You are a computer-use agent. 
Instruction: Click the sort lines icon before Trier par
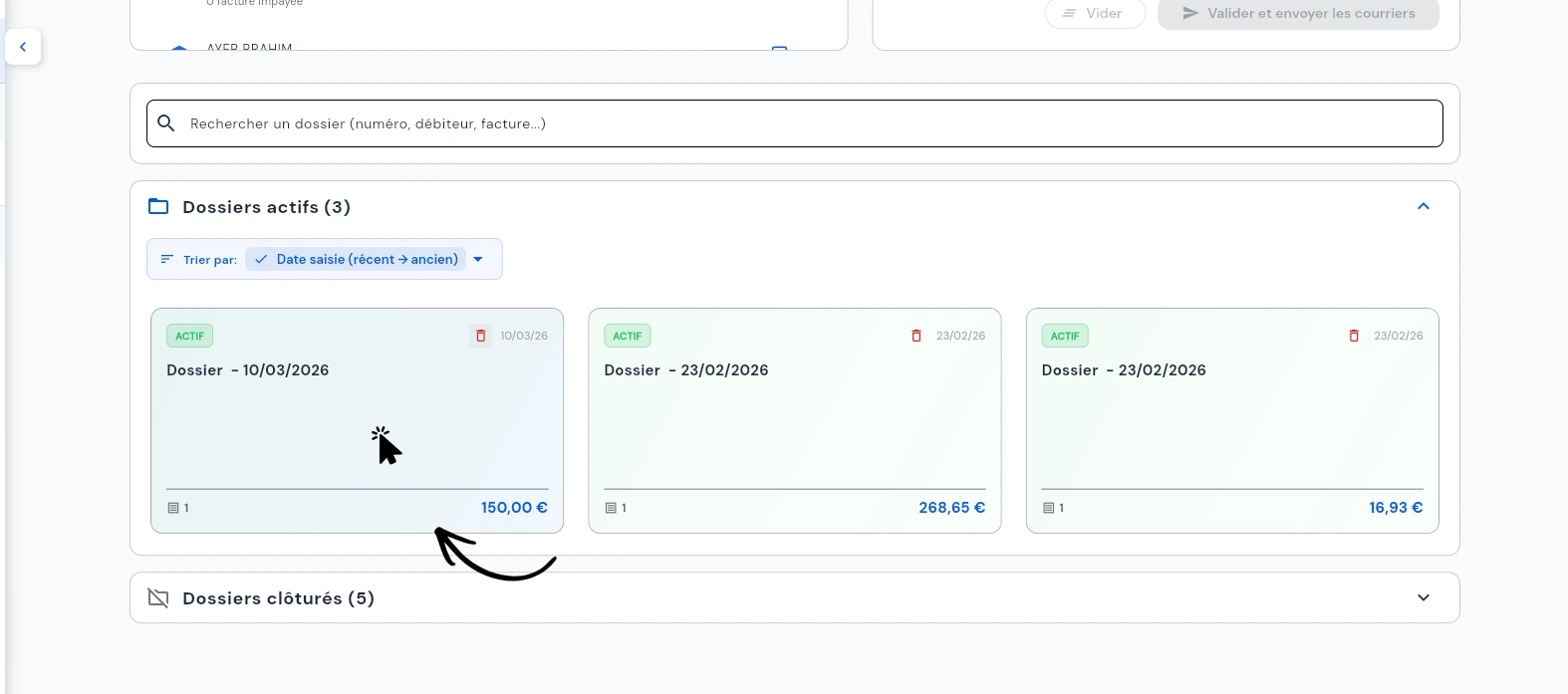[x=167, y=259]
